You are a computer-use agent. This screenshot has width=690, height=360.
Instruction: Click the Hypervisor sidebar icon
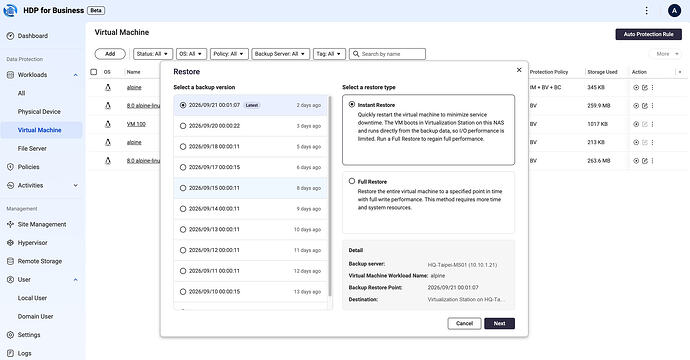(x=11, y=243)
